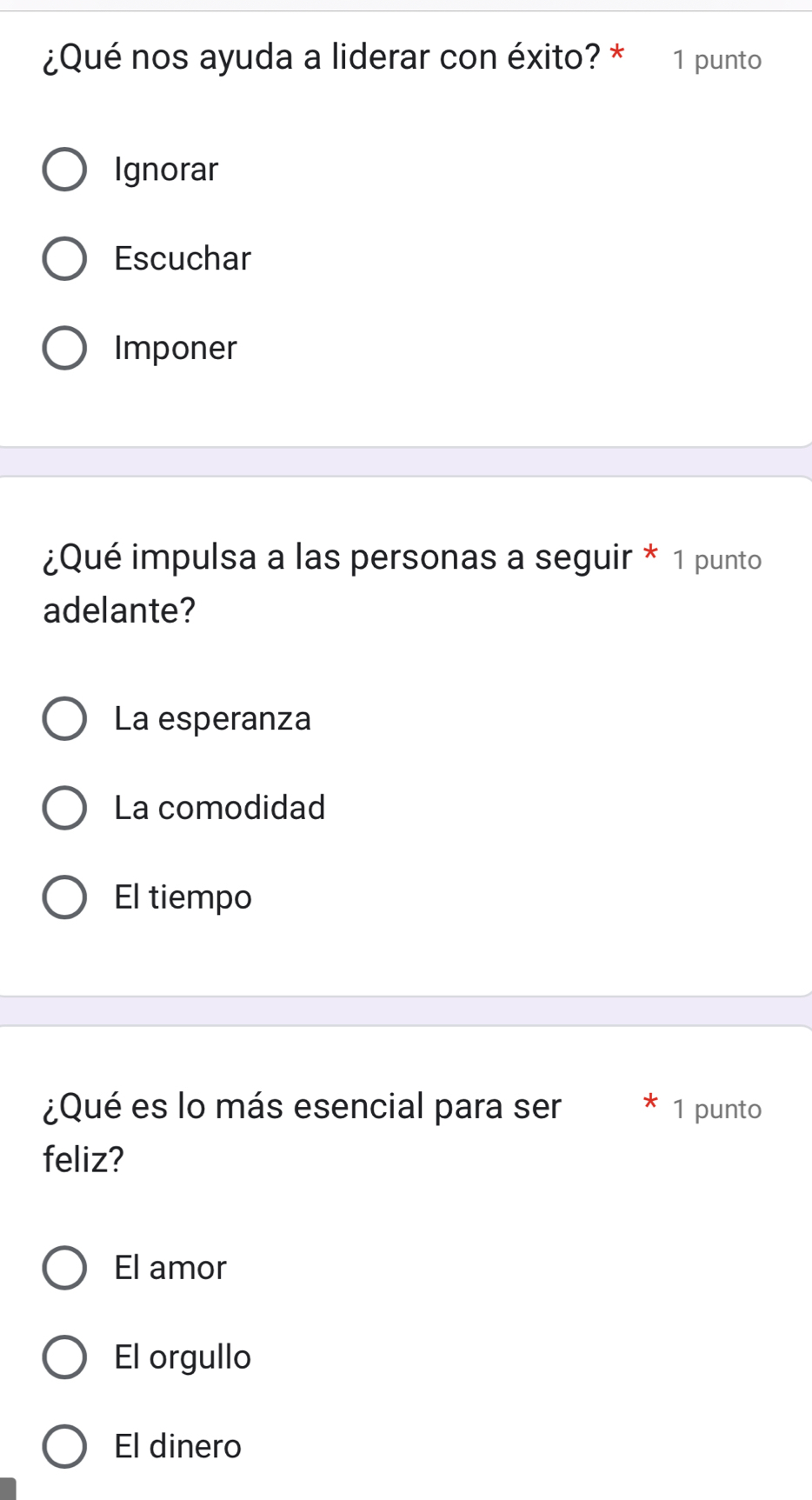Click the 1 punto label of ser feliz question

click(x=717, y=1110)
